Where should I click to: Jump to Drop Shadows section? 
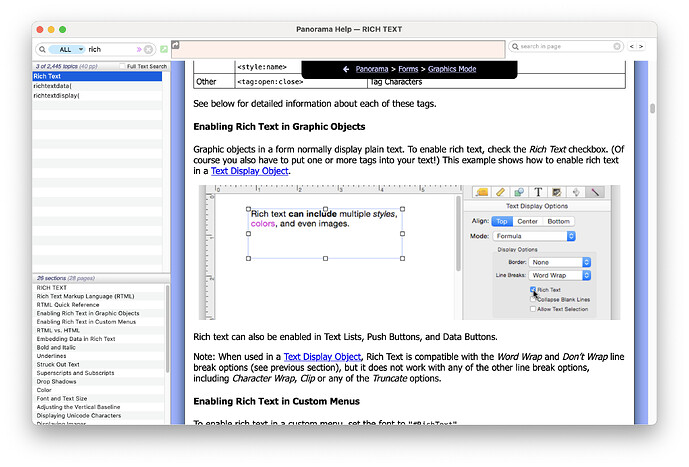click(x=56, y=382)
